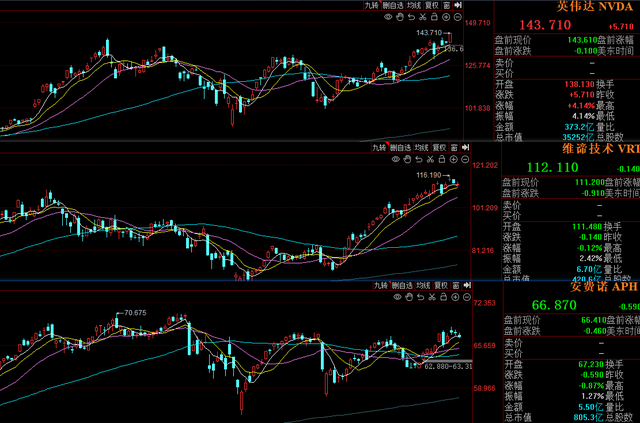Click the 英伟达 NVDA stock title

(x=594, y=6)
